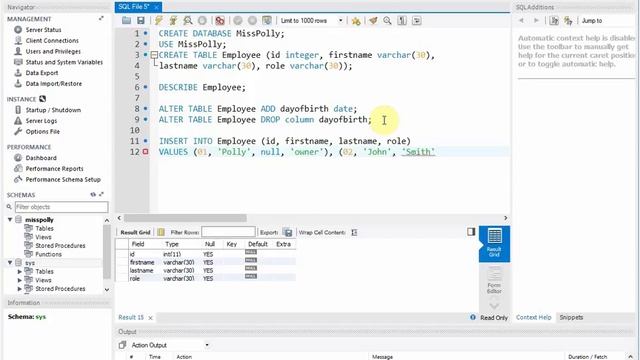The image size is (640, 360).
Task: Open the Context Help tab
Action: 533,318
